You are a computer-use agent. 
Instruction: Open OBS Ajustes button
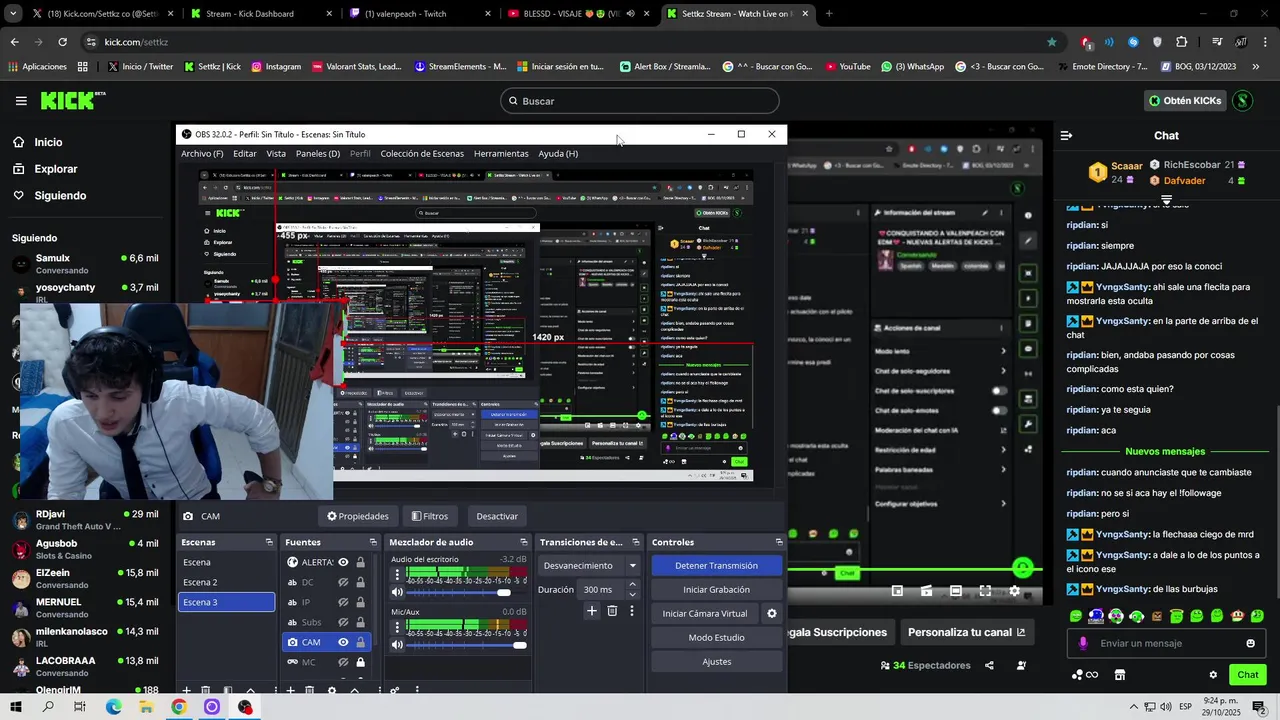pos(716,661)
